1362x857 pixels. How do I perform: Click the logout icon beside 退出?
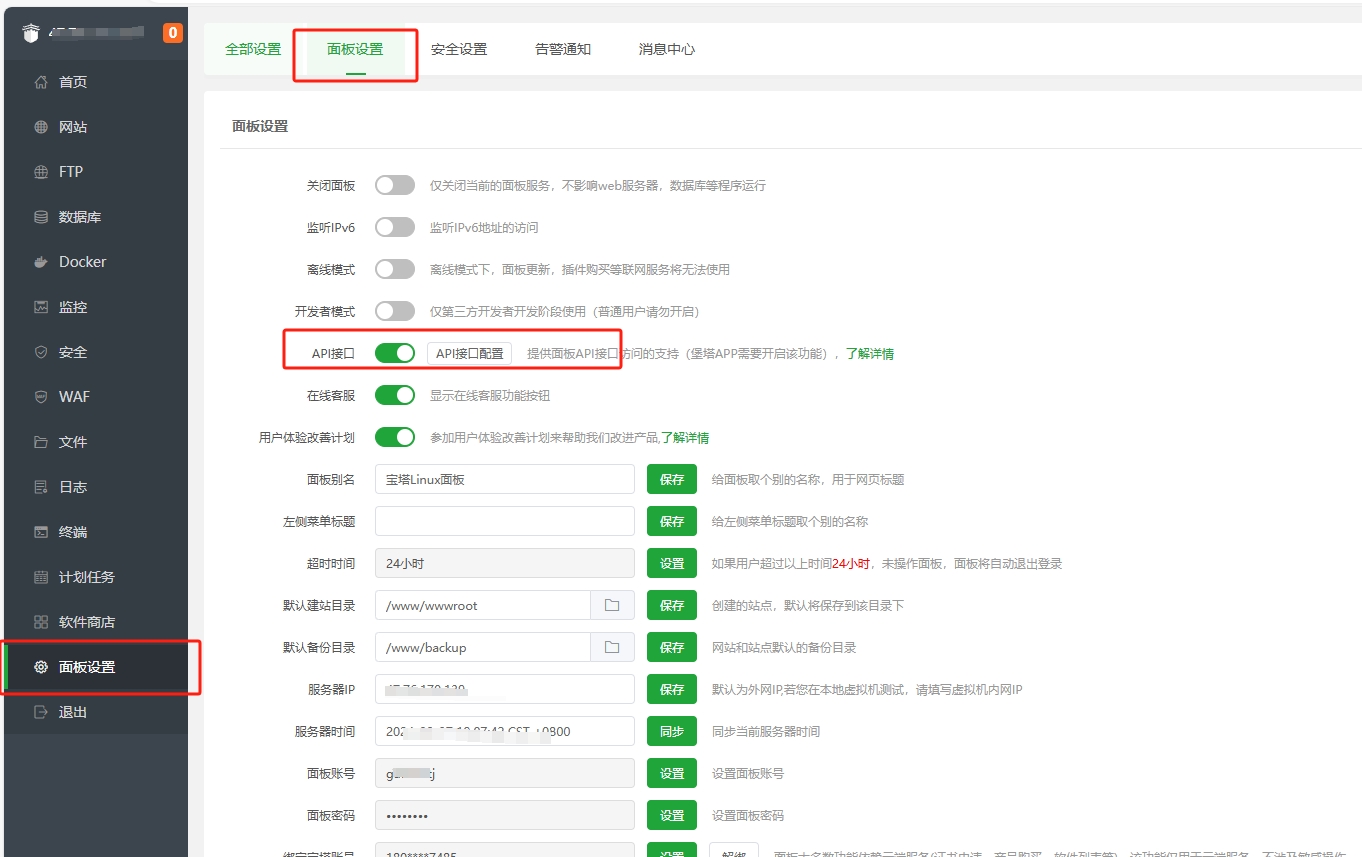point(41,712)
